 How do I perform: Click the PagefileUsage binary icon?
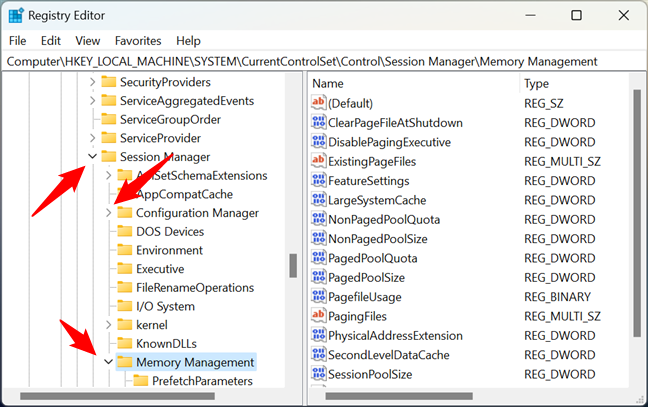pos(318,297)
